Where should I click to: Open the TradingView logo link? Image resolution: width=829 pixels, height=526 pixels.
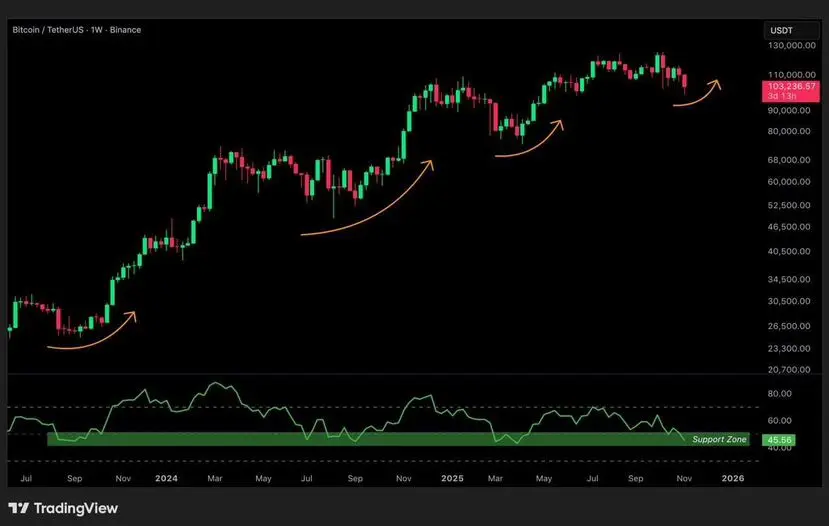(63, 509)
